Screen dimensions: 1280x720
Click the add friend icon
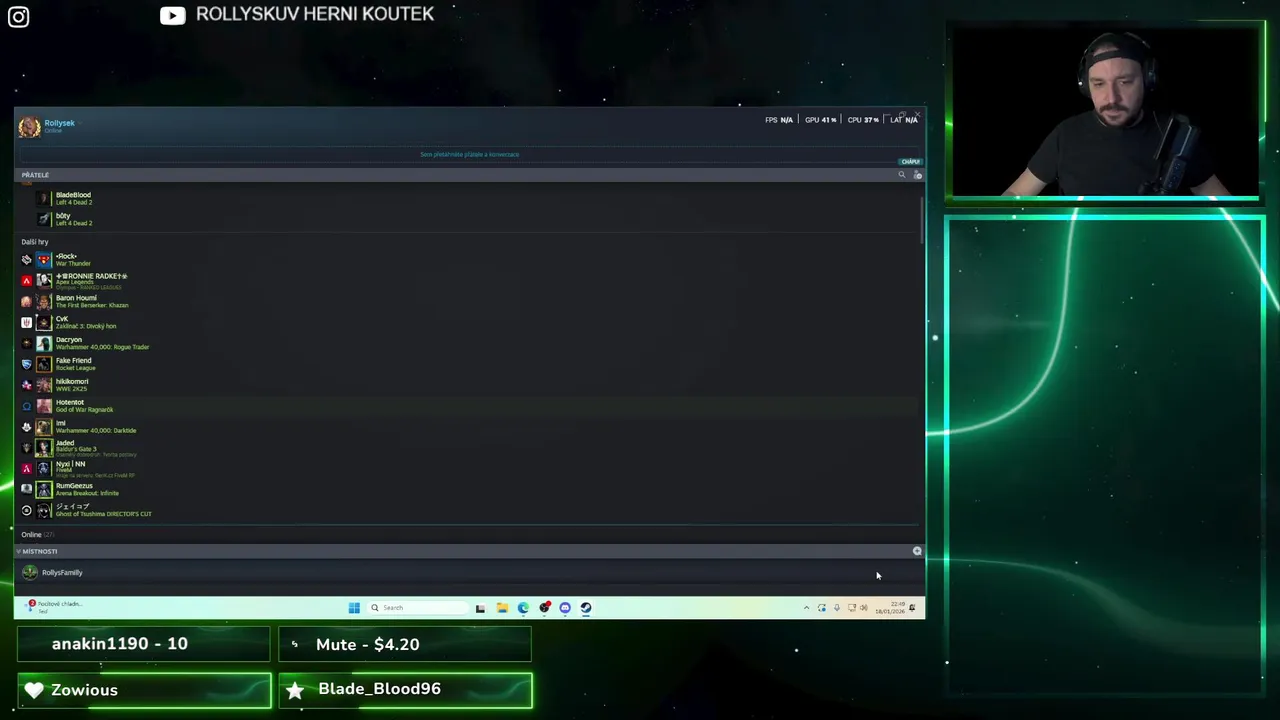coord(917,175)
